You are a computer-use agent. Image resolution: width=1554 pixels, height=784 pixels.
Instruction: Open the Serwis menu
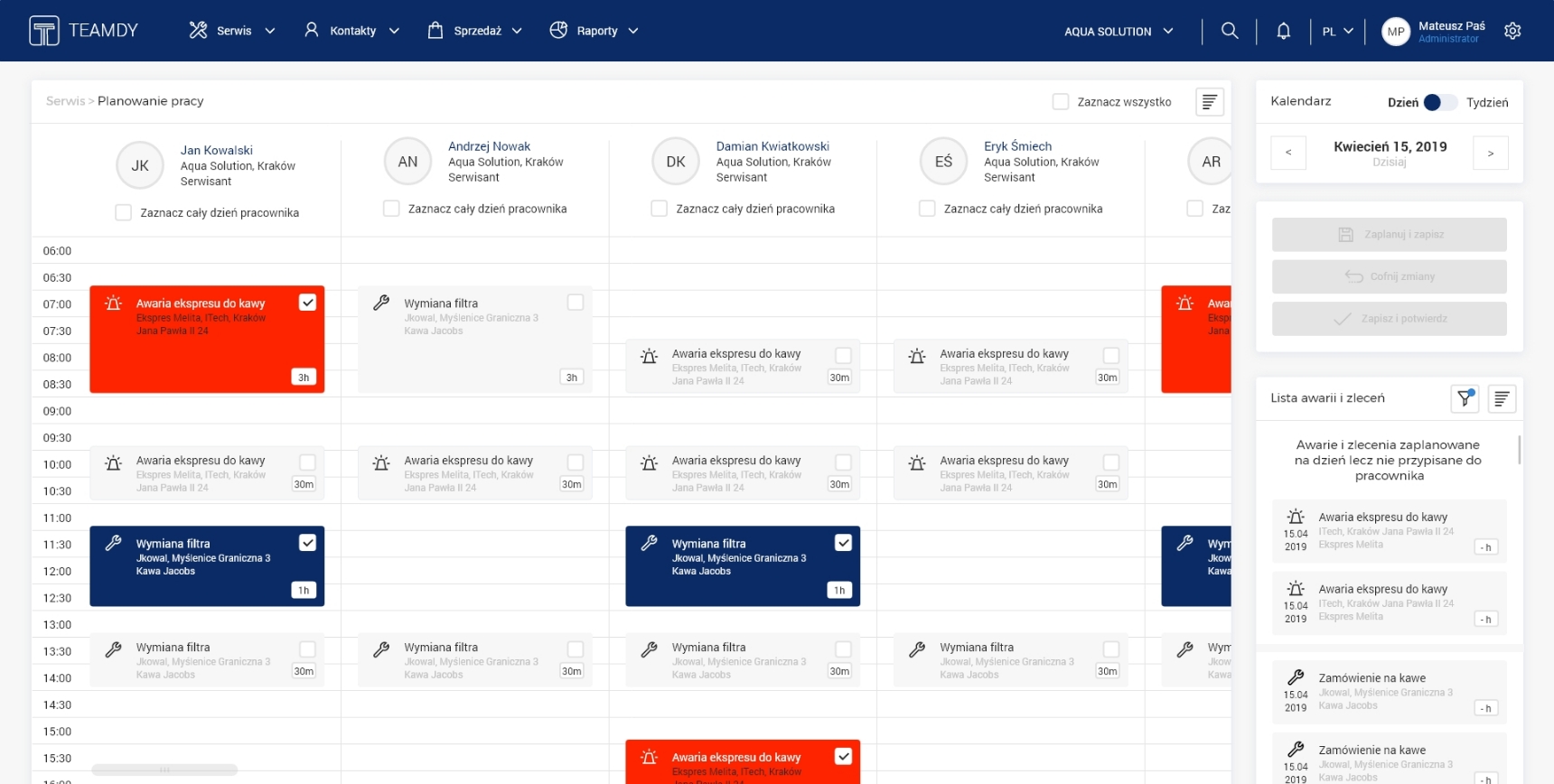pyautogui.click(x=232, y=31)
